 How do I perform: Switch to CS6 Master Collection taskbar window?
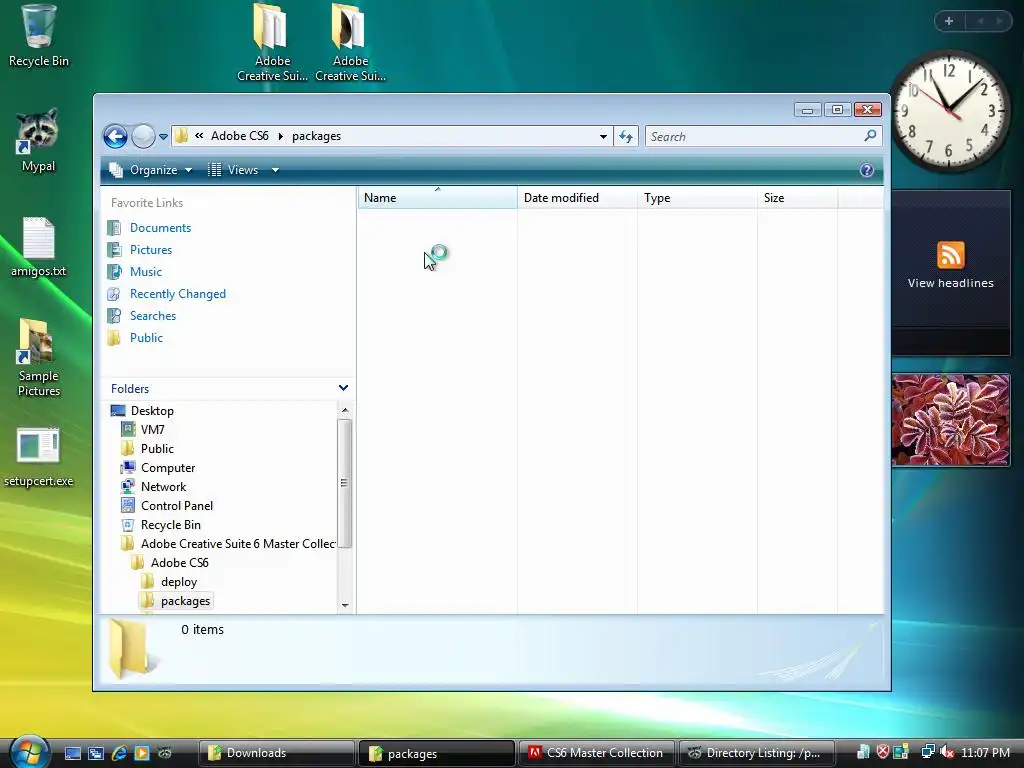(596, 753)
